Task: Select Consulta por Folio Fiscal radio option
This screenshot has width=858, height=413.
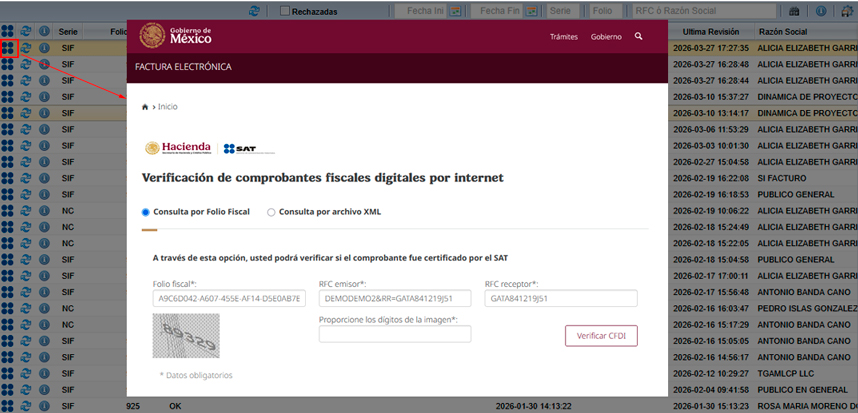Action: point(146,212)
